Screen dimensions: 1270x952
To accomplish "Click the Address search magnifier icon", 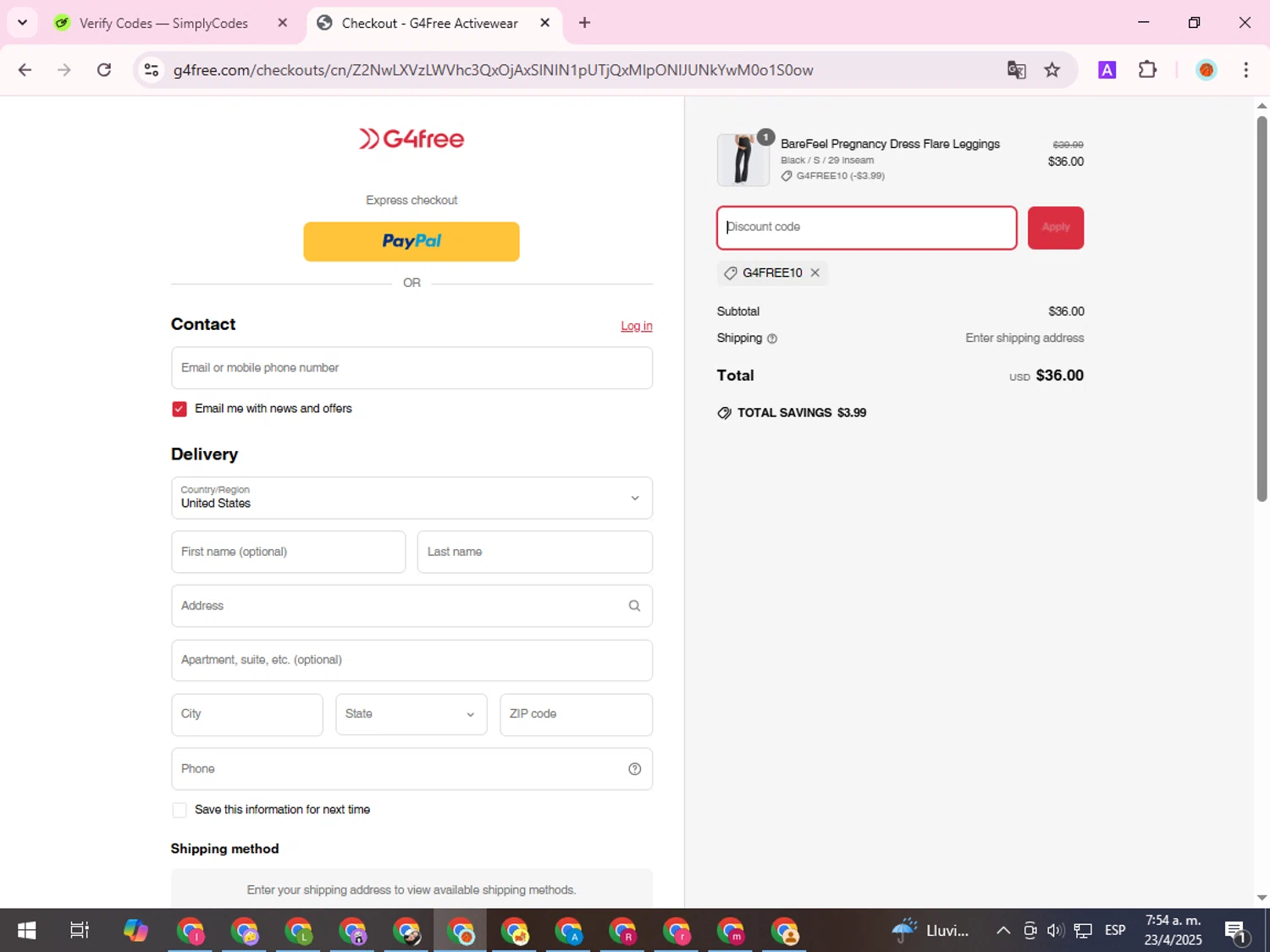I will pos(634,606).
